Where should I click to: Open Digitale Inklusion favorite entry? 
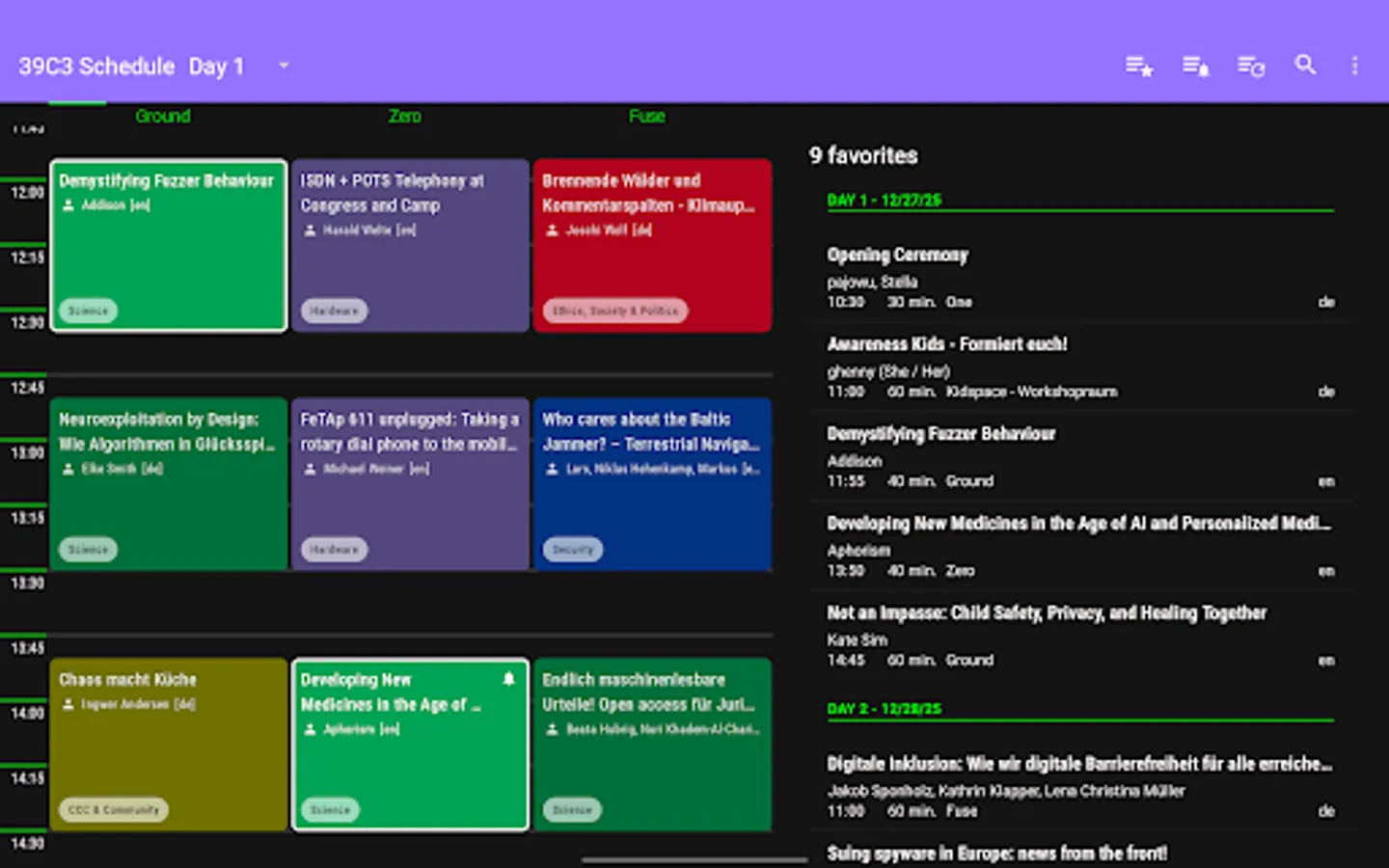point(1081,787)
